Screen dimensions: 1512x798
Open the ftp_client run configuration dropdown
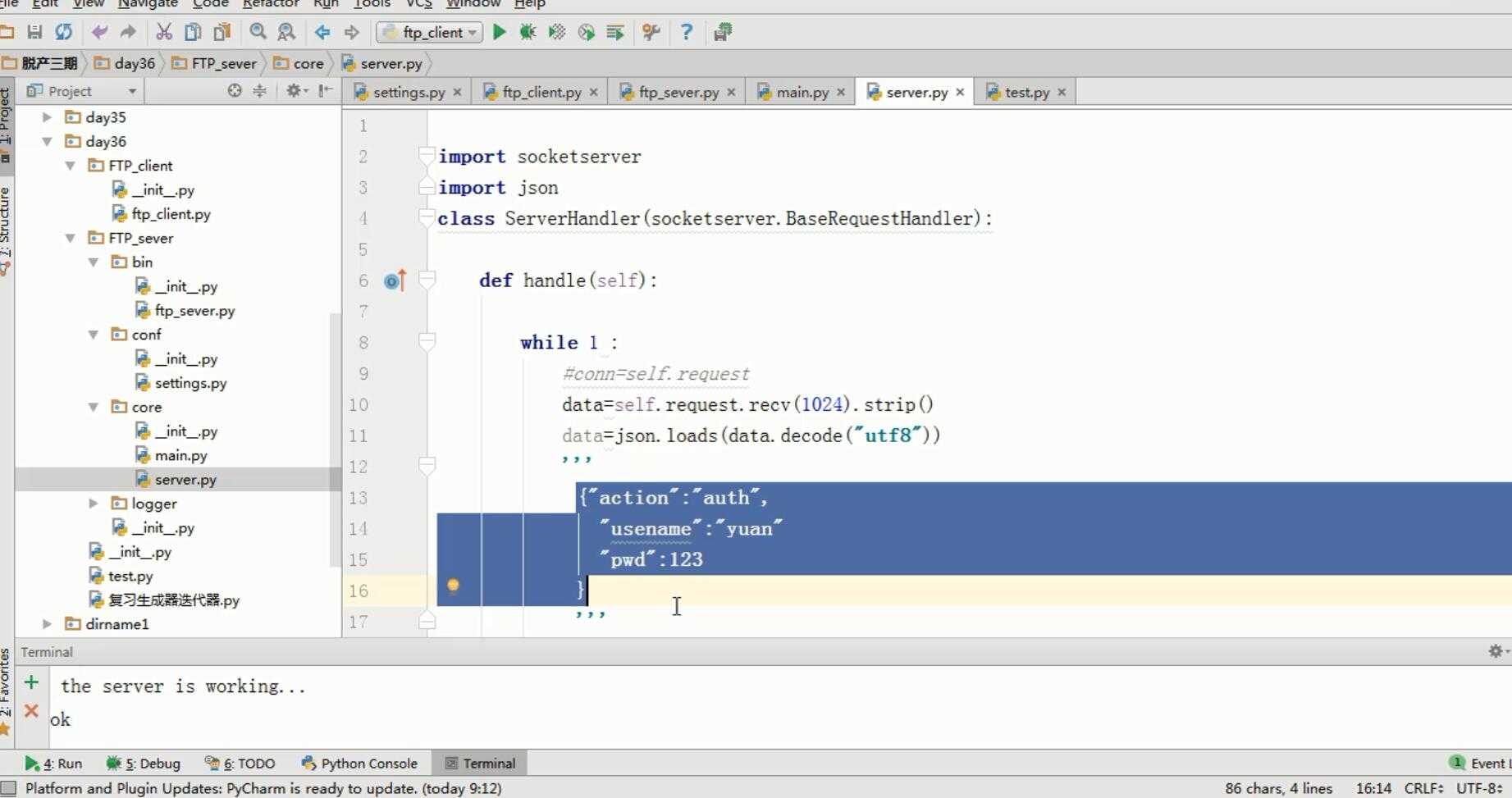[x=429, y=32]
